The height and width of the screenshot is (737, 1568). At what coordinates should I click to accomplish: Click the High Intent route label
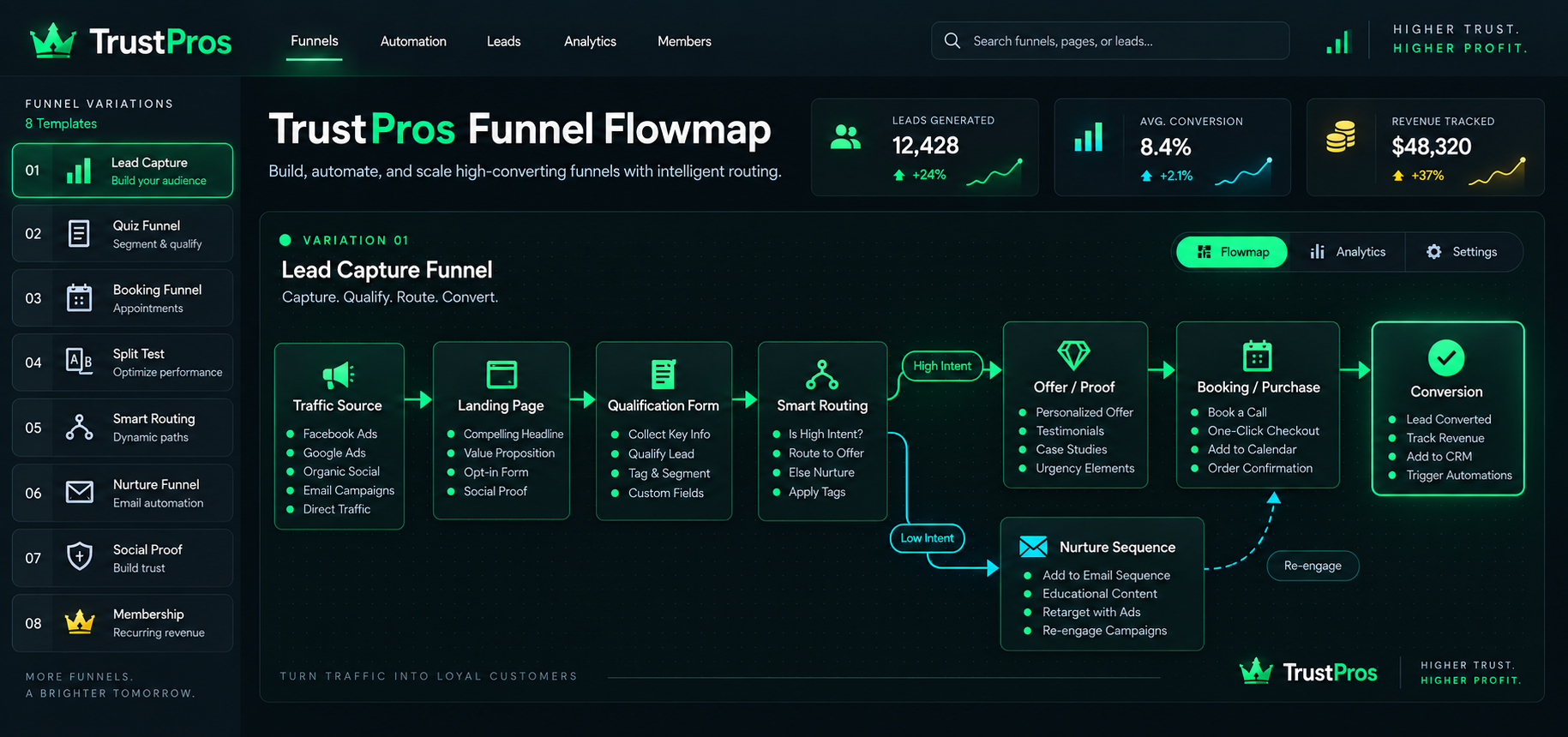click(x=942, y=366)
